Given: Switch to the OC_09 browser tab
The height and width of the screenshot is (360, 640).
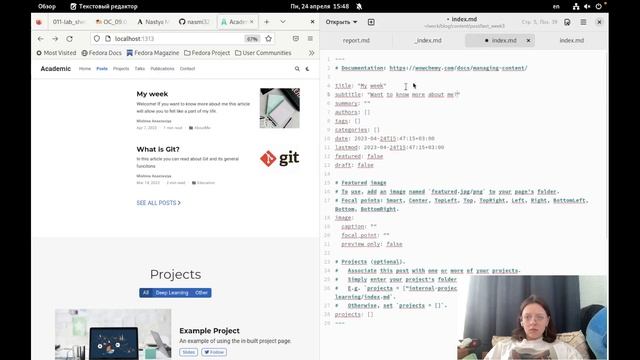Looking at the screenshot, I should [111, 22].
